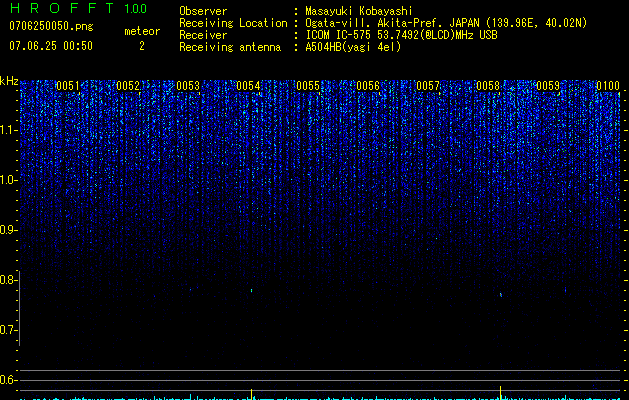Click the 1.1 kHz axis label
629x400 pixels.
[8, 130]
